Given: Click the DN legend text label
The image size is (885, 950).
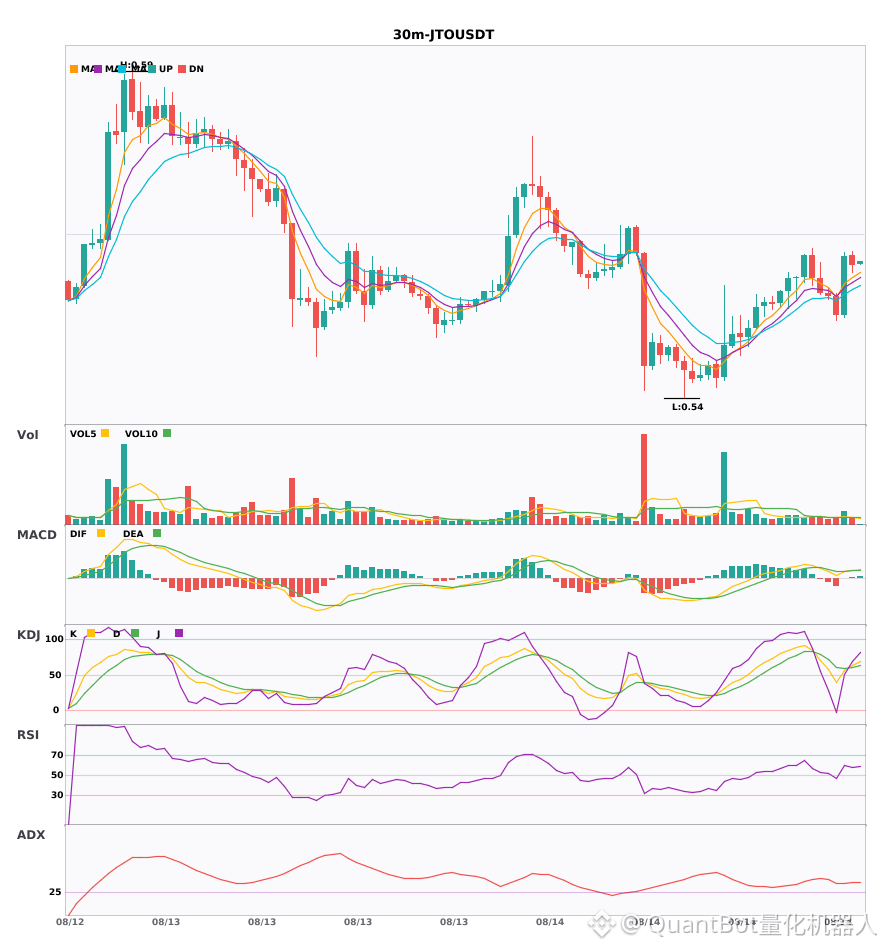Looking at the screenshot, I should point(196,69).
